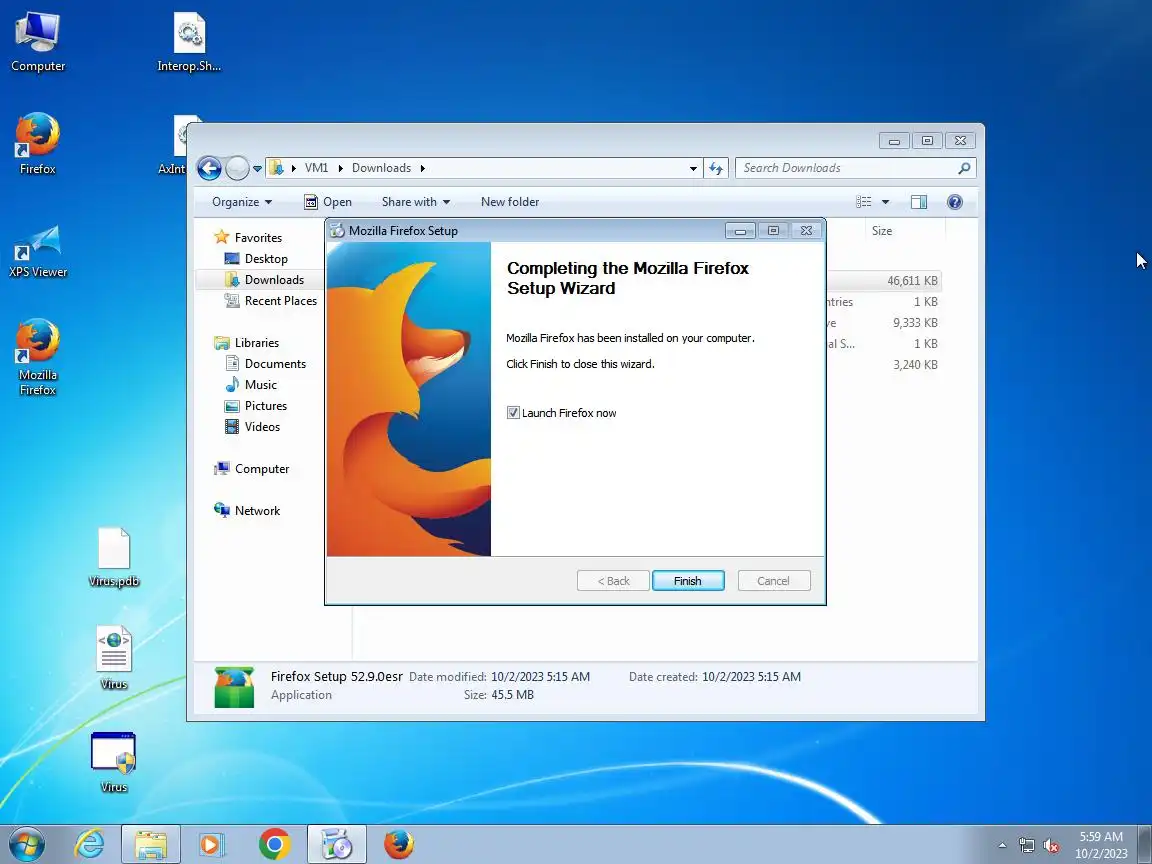Expand arrow after Downloads in address bar
The width and height of the screenshot is (1152, 864).
pos(422,168)
